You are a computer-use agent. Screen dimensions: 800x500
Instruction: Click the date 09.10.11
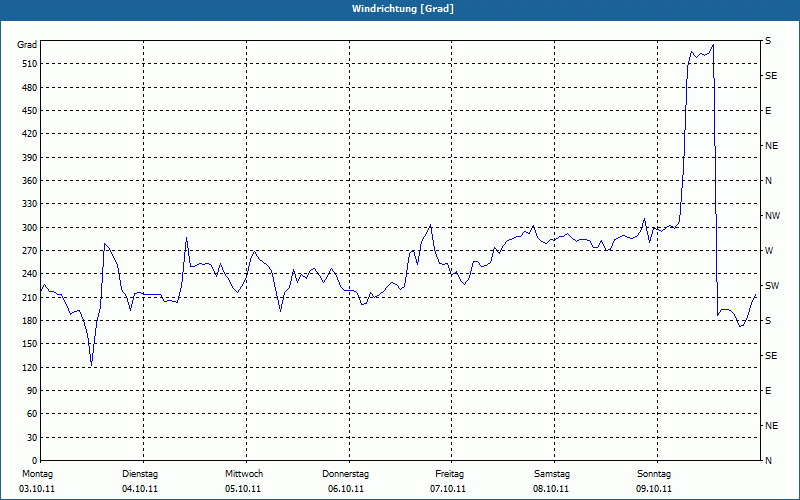pos(654,489)
